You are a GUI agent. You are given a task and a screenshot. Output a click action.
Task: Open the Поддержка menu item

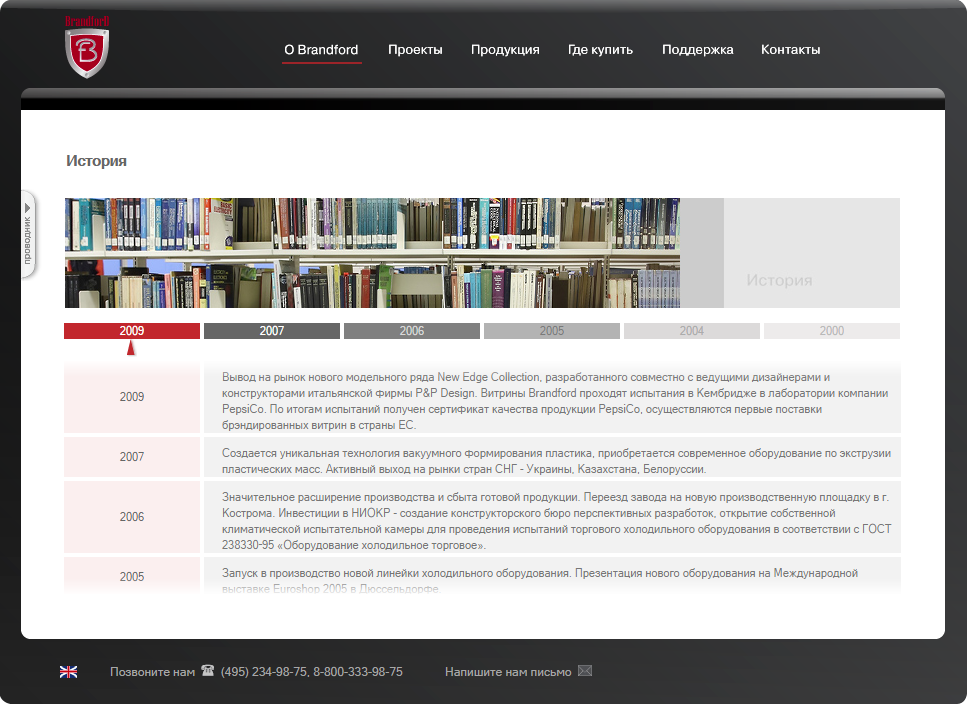click(x=697, y=50)
